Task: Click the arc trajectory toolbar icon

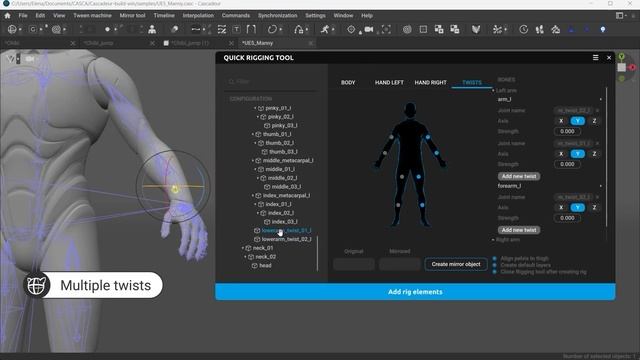Action: click(x=298, y=29)
